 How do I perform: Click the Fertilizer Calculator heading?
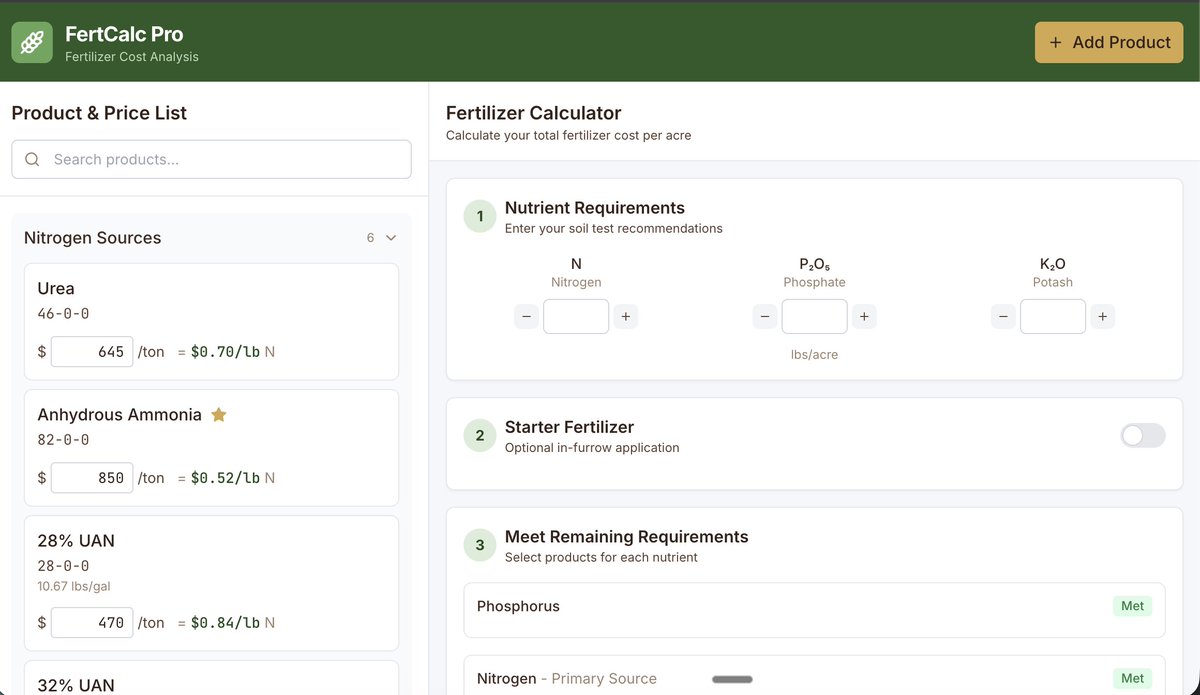click(x=533, y=113)
